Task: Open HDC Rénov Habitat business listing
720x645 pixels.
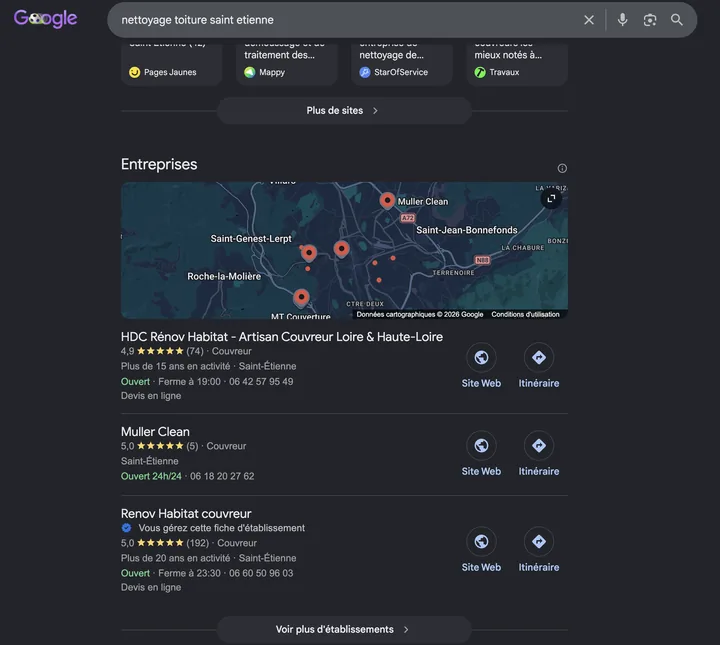Action: (x=282, y=337)
